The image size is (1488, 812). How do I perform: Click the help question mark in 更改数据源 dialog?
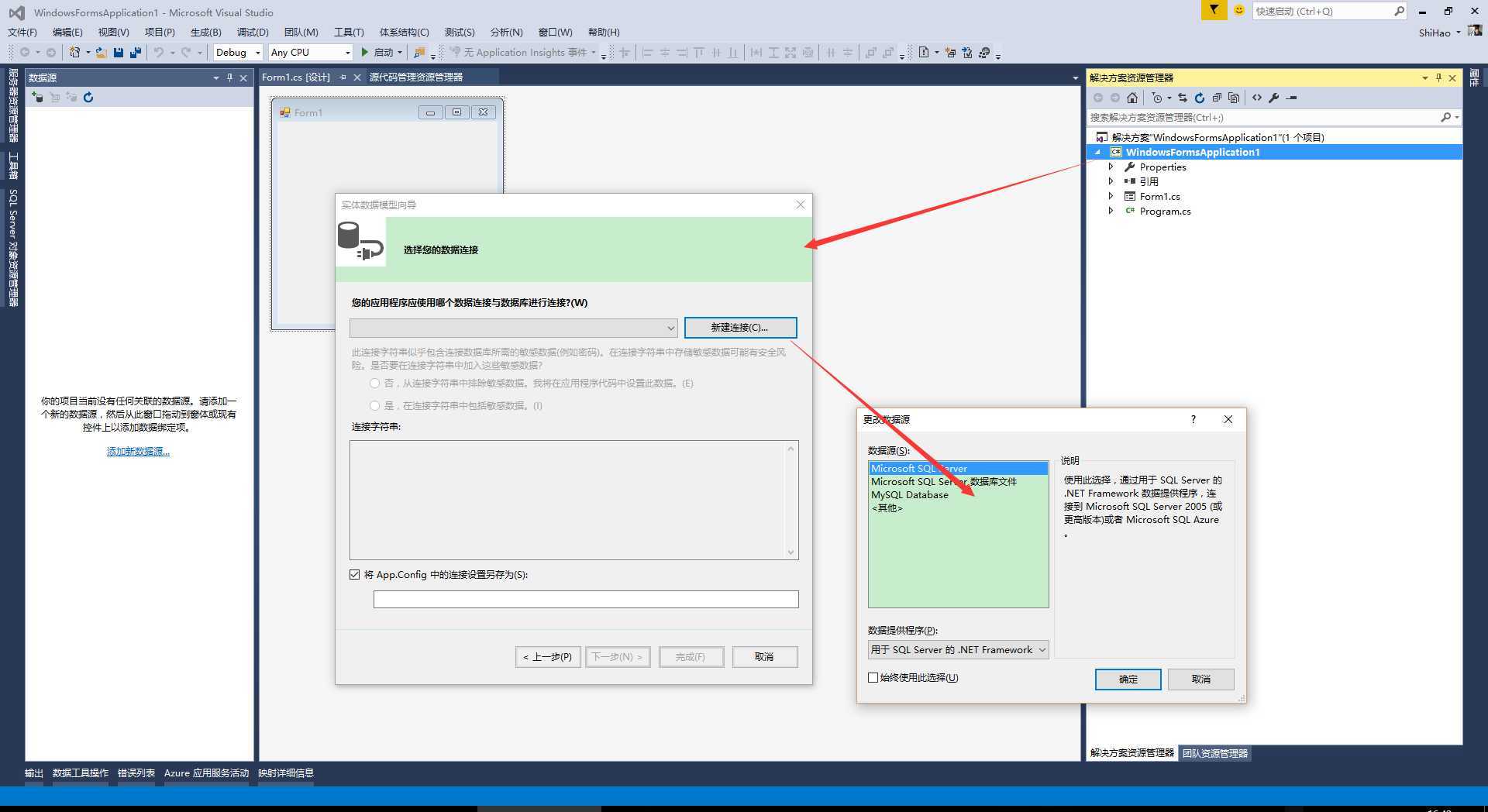(1193, 419)
